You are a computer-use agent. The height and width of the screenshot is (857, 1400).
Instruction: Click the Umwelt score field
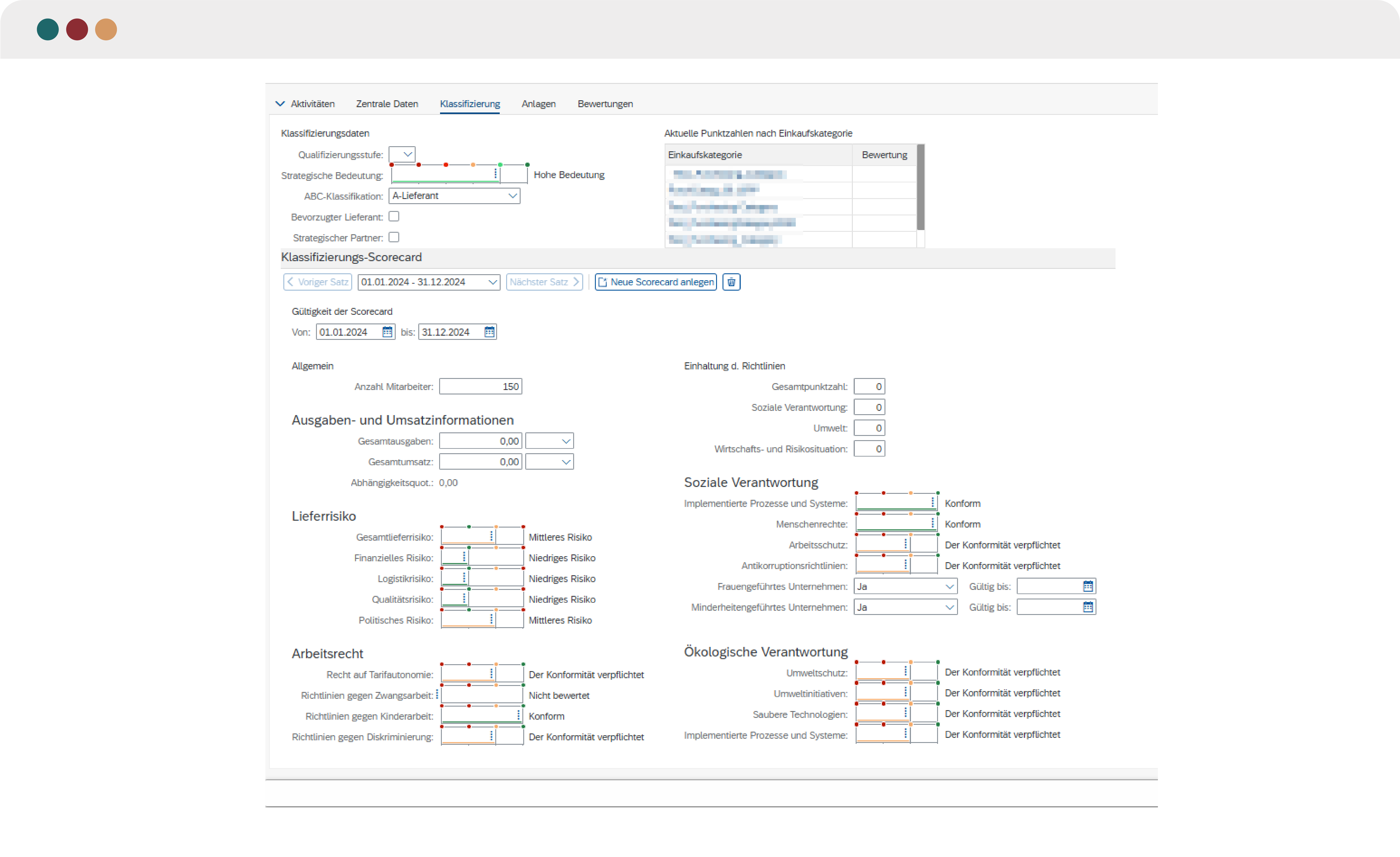coord(869,428)
